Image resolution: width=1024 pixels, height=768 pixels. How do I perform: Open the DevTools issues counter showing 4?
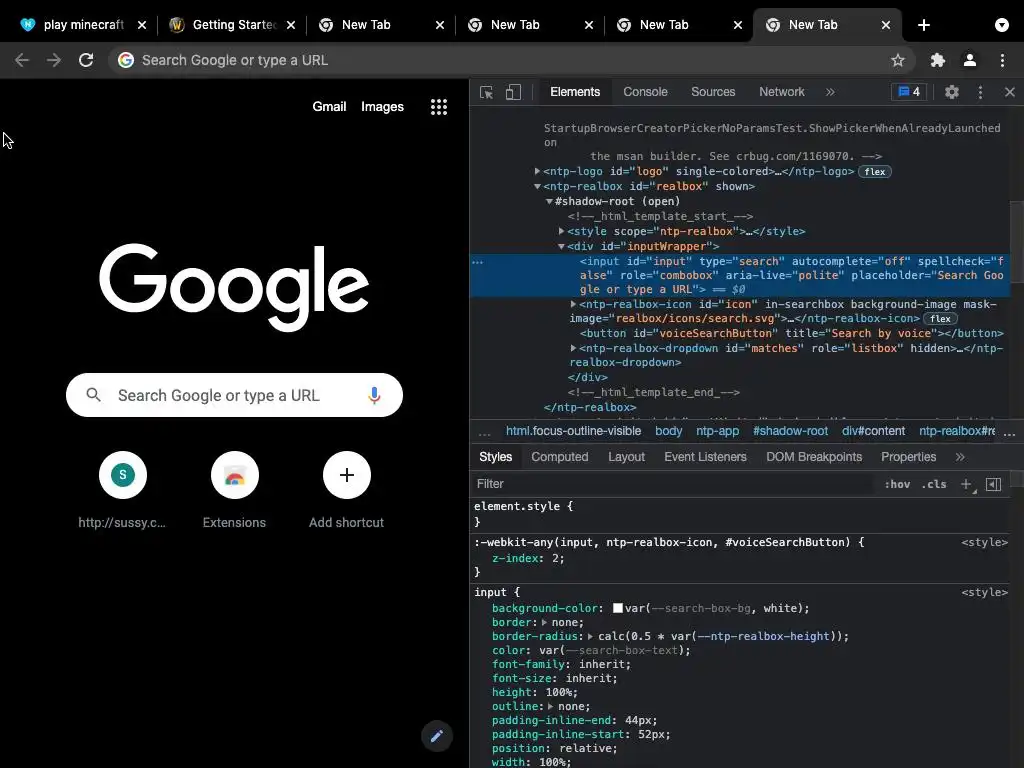909,92
